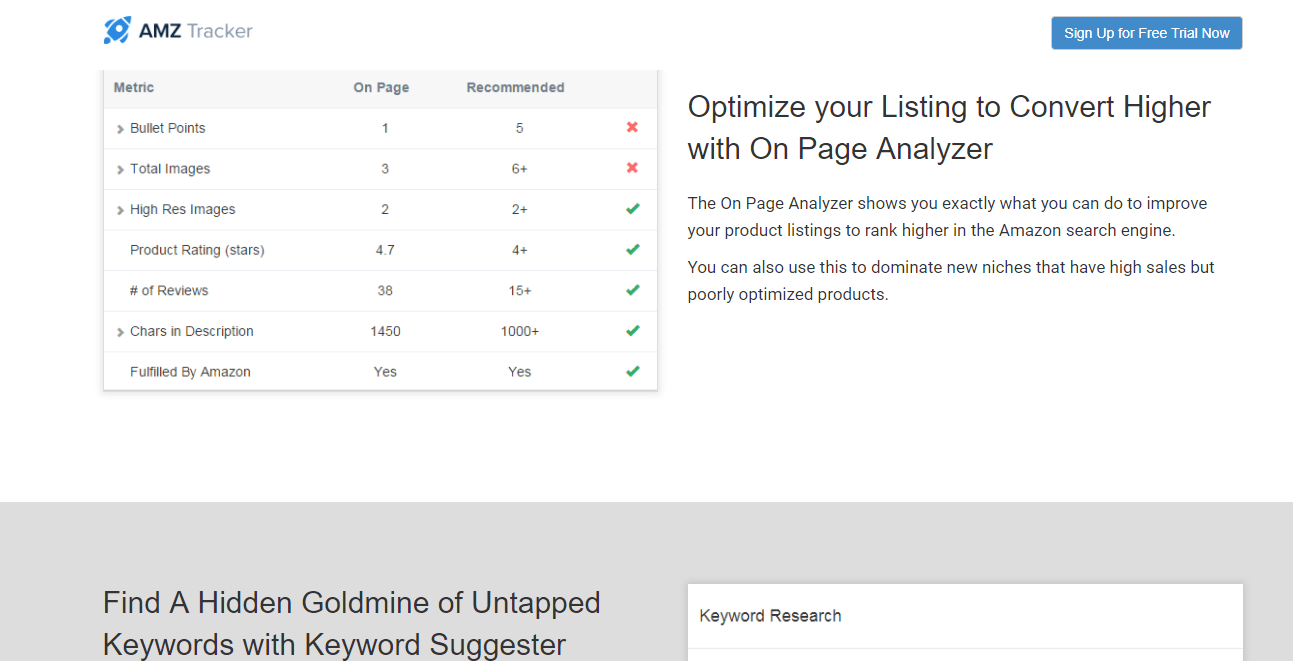Screen dimensions: 1293x661
Task: Click Sign Up for Free Trial Now
Action: [x=1147, y=33]
